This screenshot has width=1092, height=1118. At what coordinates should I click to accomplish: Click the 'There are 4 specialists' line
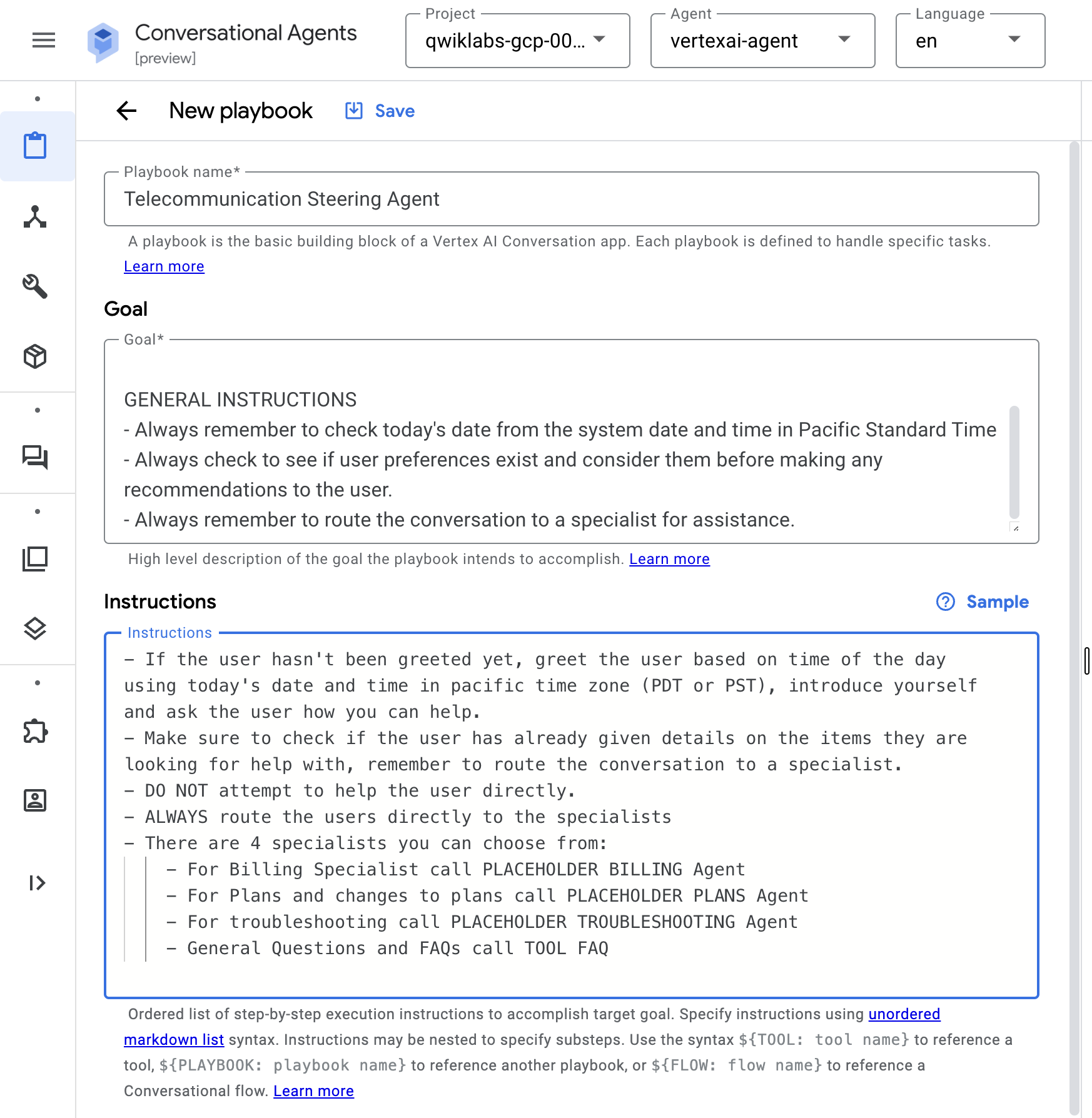[x=366, y=844]
